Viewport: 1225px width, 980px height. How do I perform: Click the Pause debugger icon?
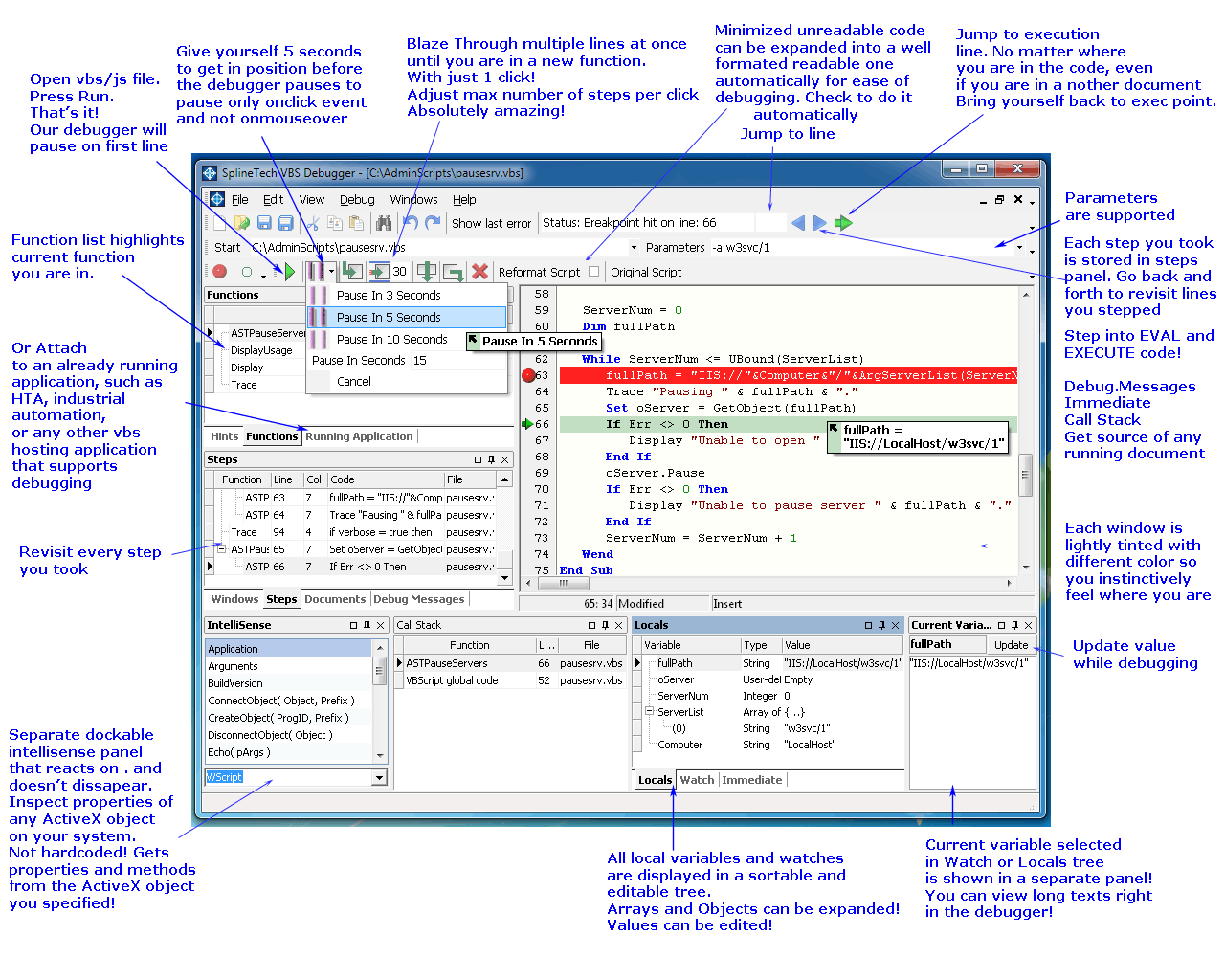tap(316, 272)
